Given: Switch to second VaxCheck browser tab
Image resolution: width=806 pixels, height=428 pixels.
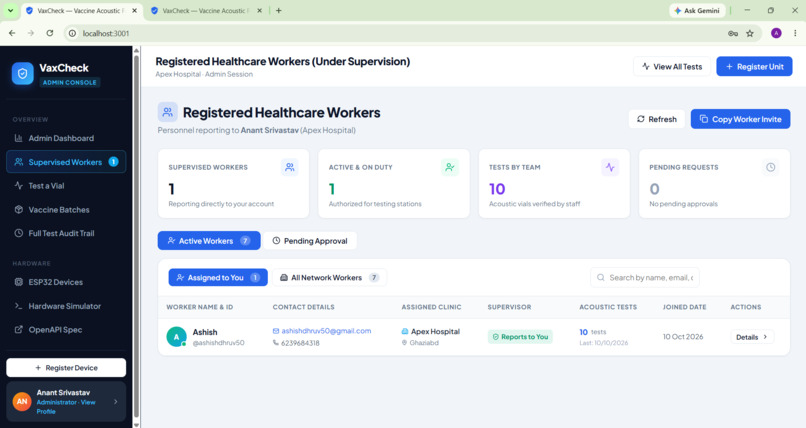Looking at the screenshot, I should click(207, 10).
